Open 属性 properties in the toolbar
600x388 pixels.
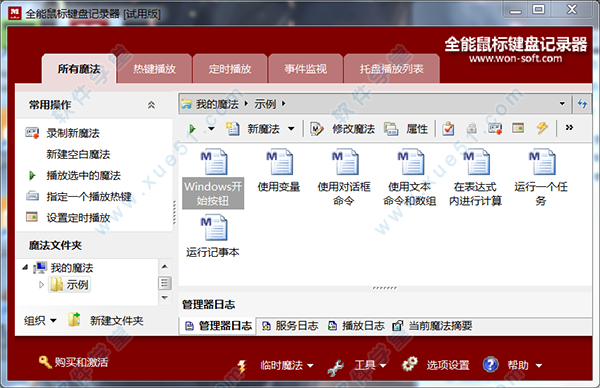tap(406, 129)
